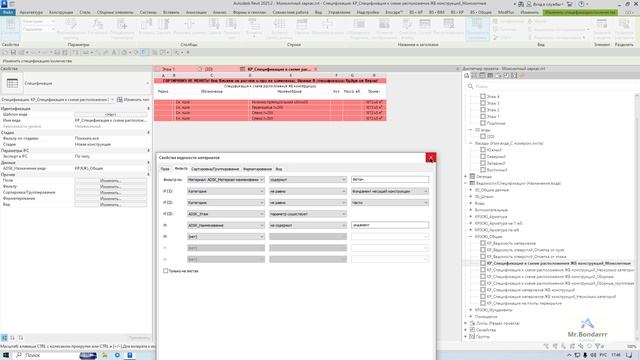Viewport: 640px width, 360px height.
Task: Close the КР_Спецификация view tab
Action: pyautogui.click(x=316, y=69)
